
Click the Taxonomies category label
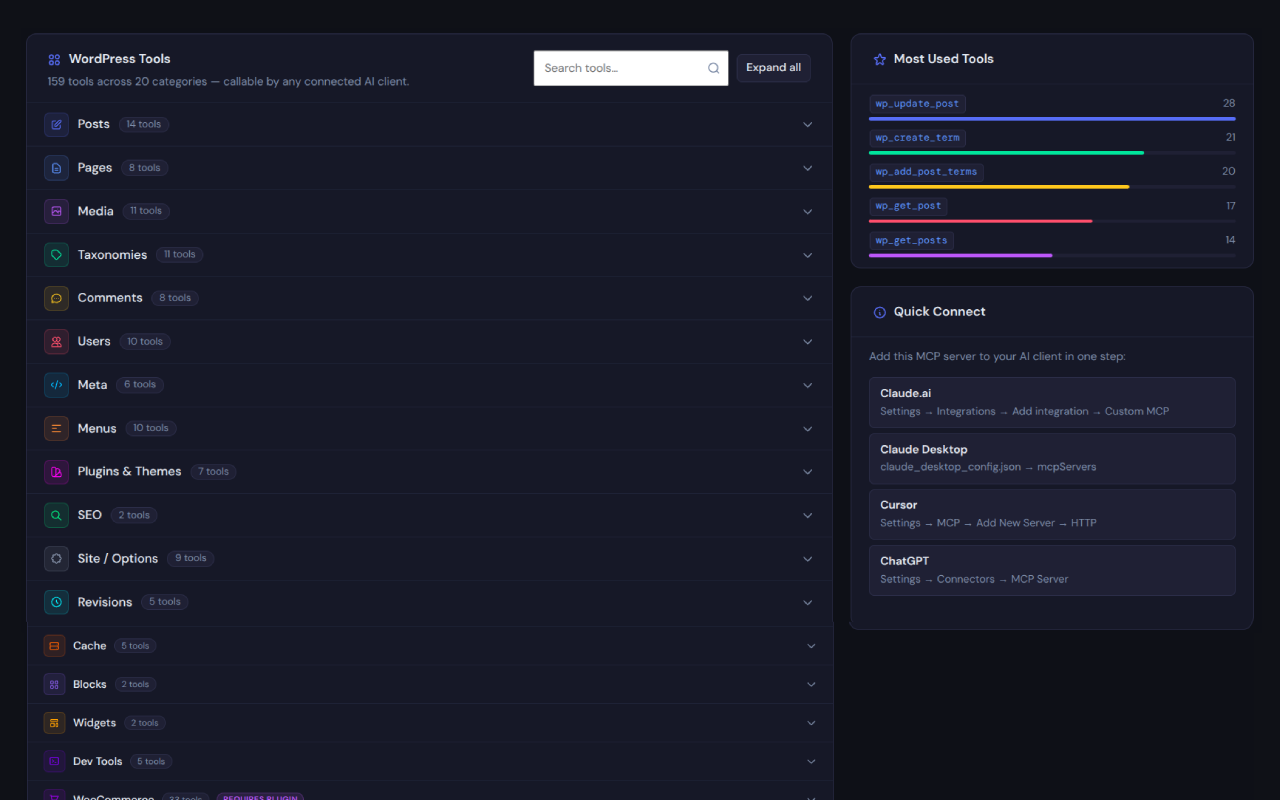112,255
